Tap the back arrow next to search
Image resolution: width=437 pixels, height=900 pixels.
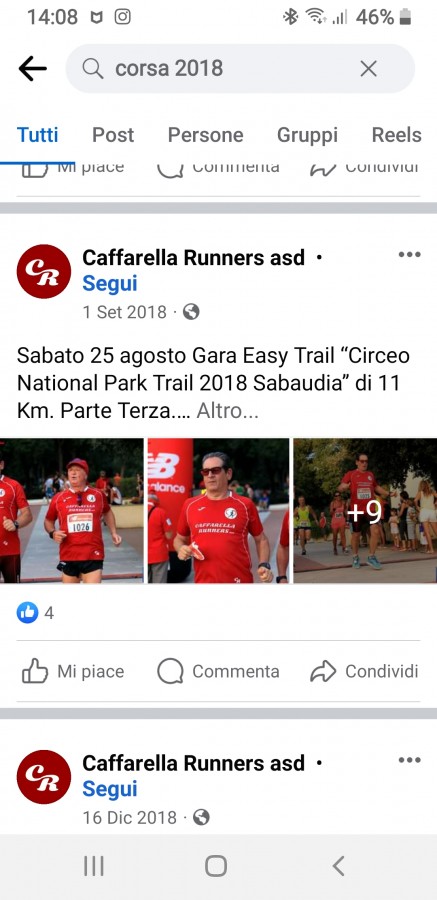33,69
